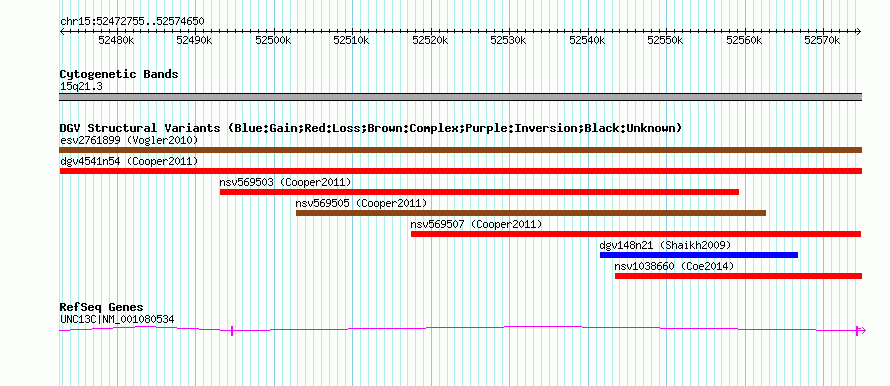Open the dgv4541n54 (Cooper2011) label
This screenshot has height=386, width=890.
pos(129,161)
